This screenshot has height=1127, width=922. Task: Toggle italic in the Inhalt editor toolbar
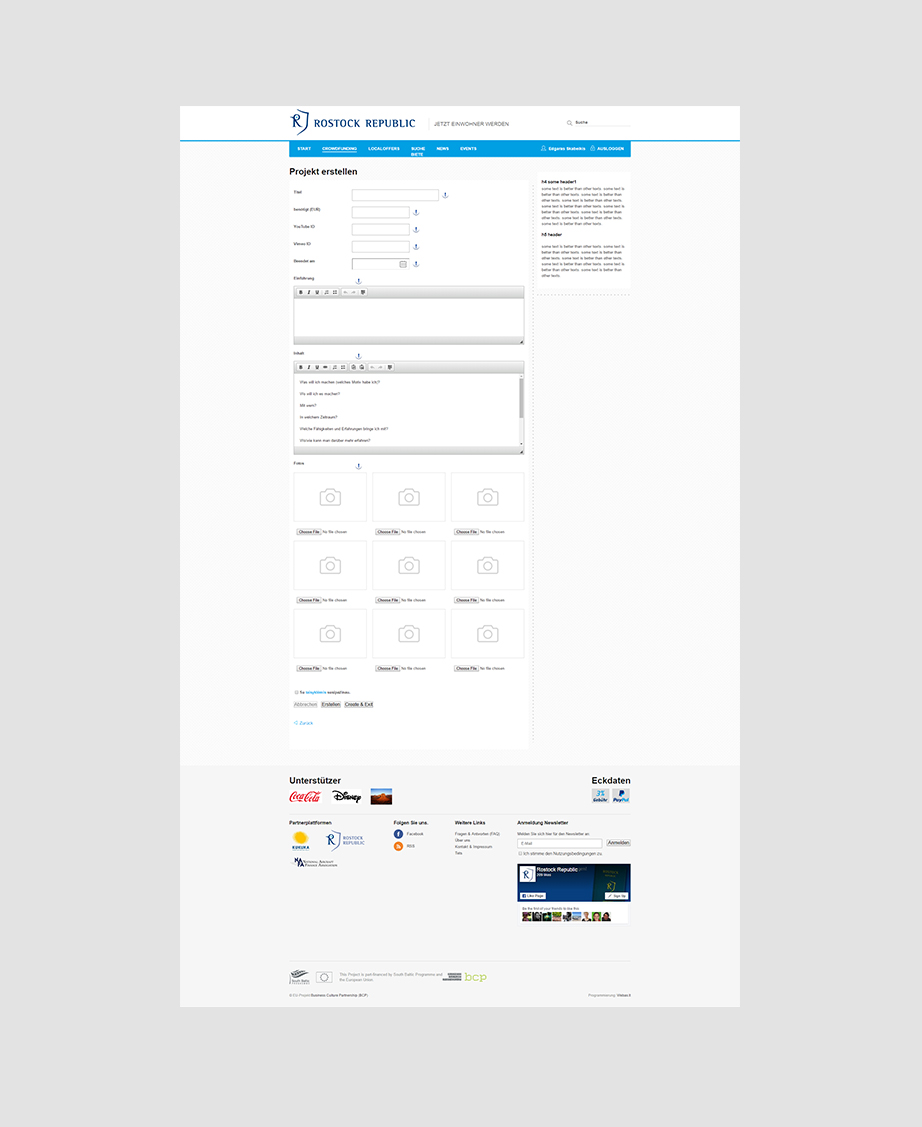tap(309, 367)
